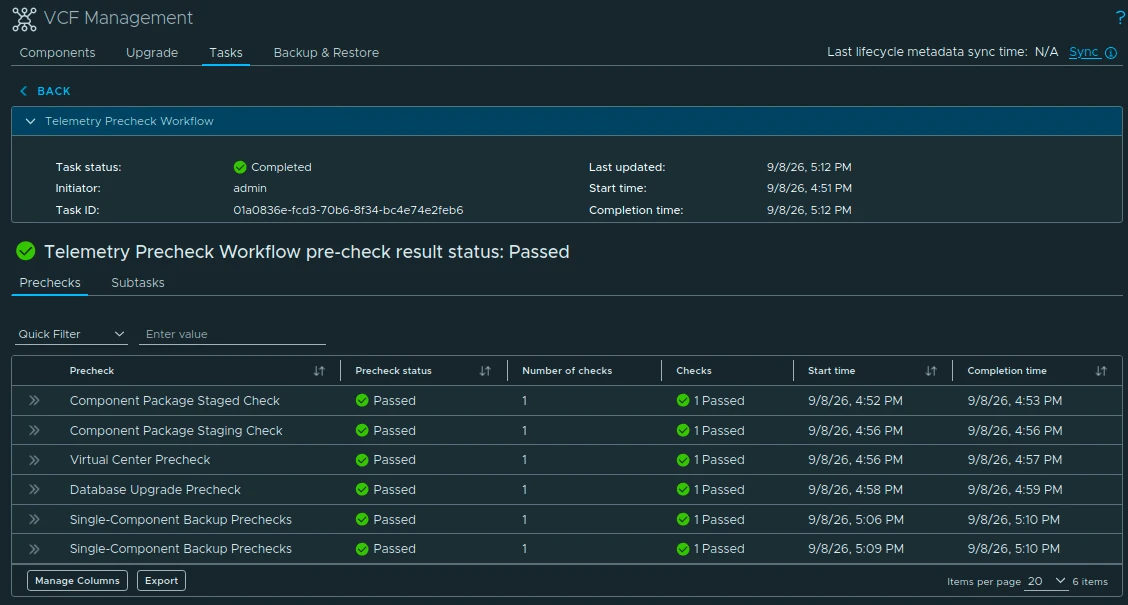Click the Export button

click(161, 581)
